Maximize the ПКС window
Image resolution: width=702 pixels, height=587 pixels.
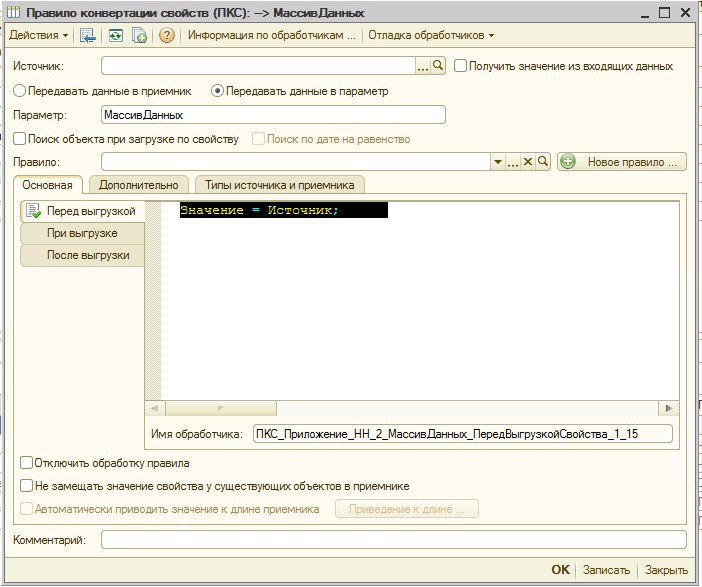click(x=665, y=13)
